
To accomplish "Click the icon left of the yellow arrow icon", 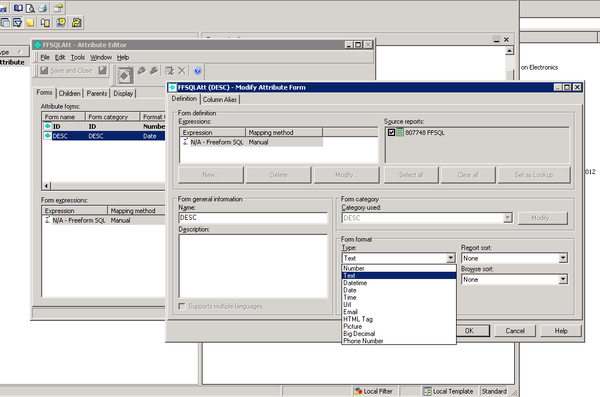I will (61, 23).
